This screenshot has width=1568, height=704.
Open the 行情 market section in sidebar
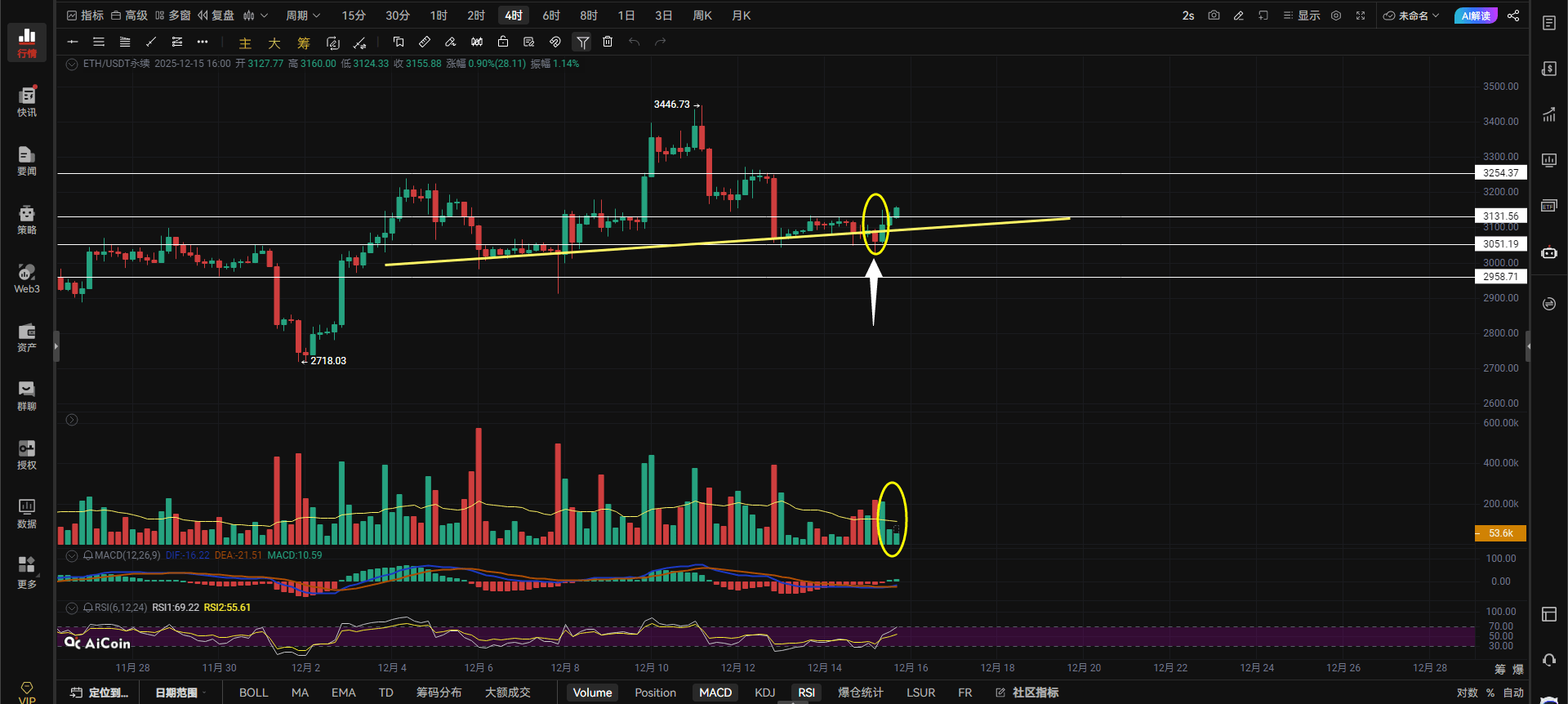pos(27,42)
